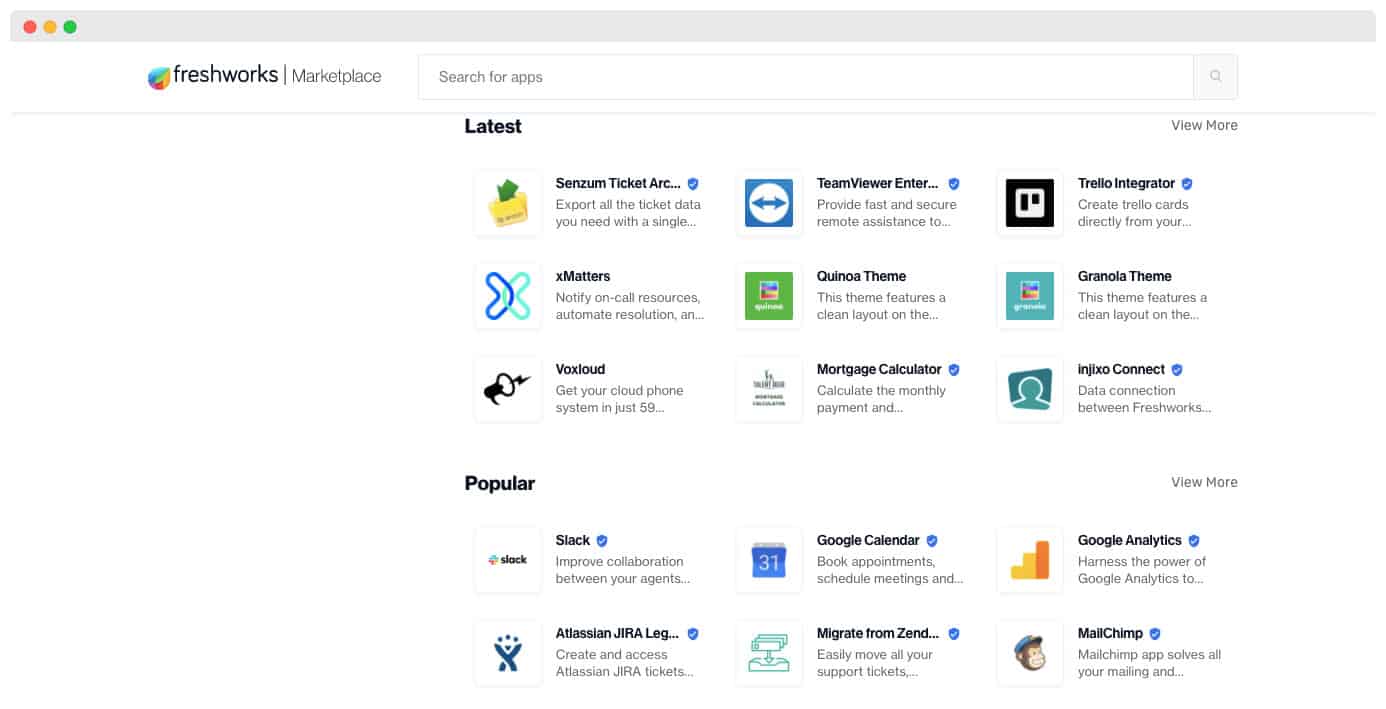Screen dimensions: 1386x709
Task: Click 'Create trello cards' description
Action: click(1135, 213)
